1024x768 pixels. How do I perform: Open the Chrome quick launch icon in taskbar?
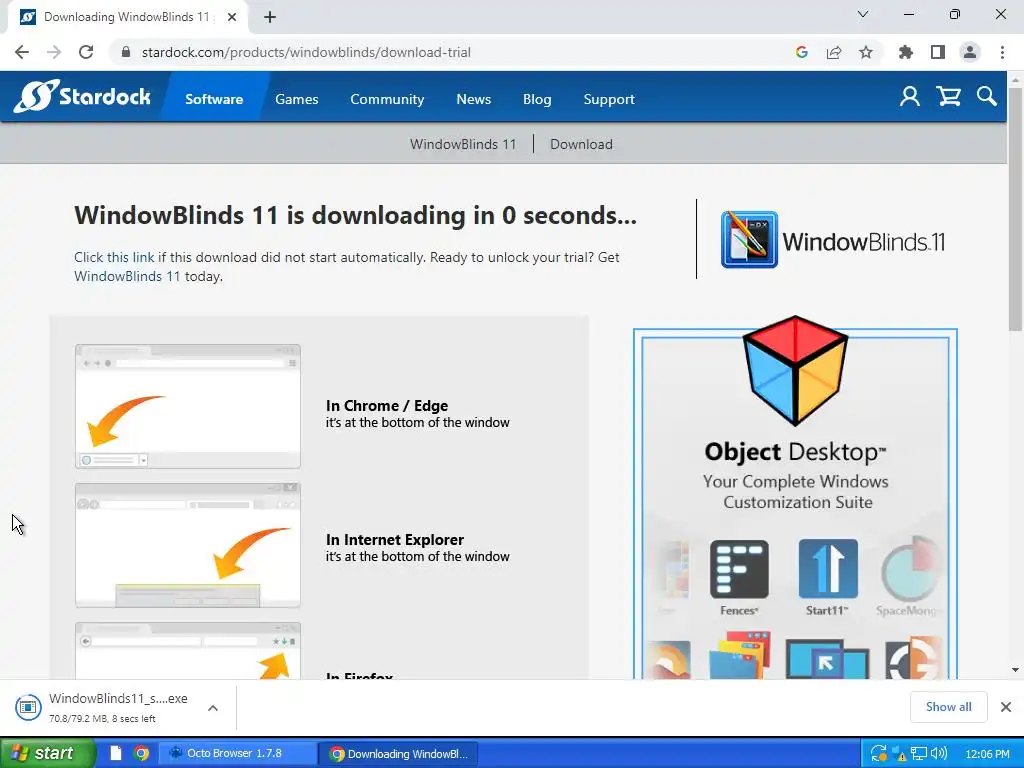coord(141,753)
